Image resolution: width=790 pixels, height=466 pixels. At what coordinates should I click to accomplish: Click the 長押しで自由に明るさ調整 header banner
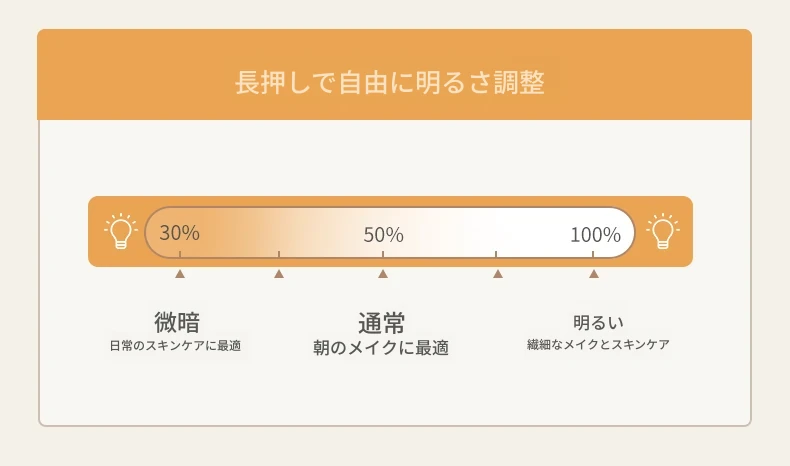[394, 75]
